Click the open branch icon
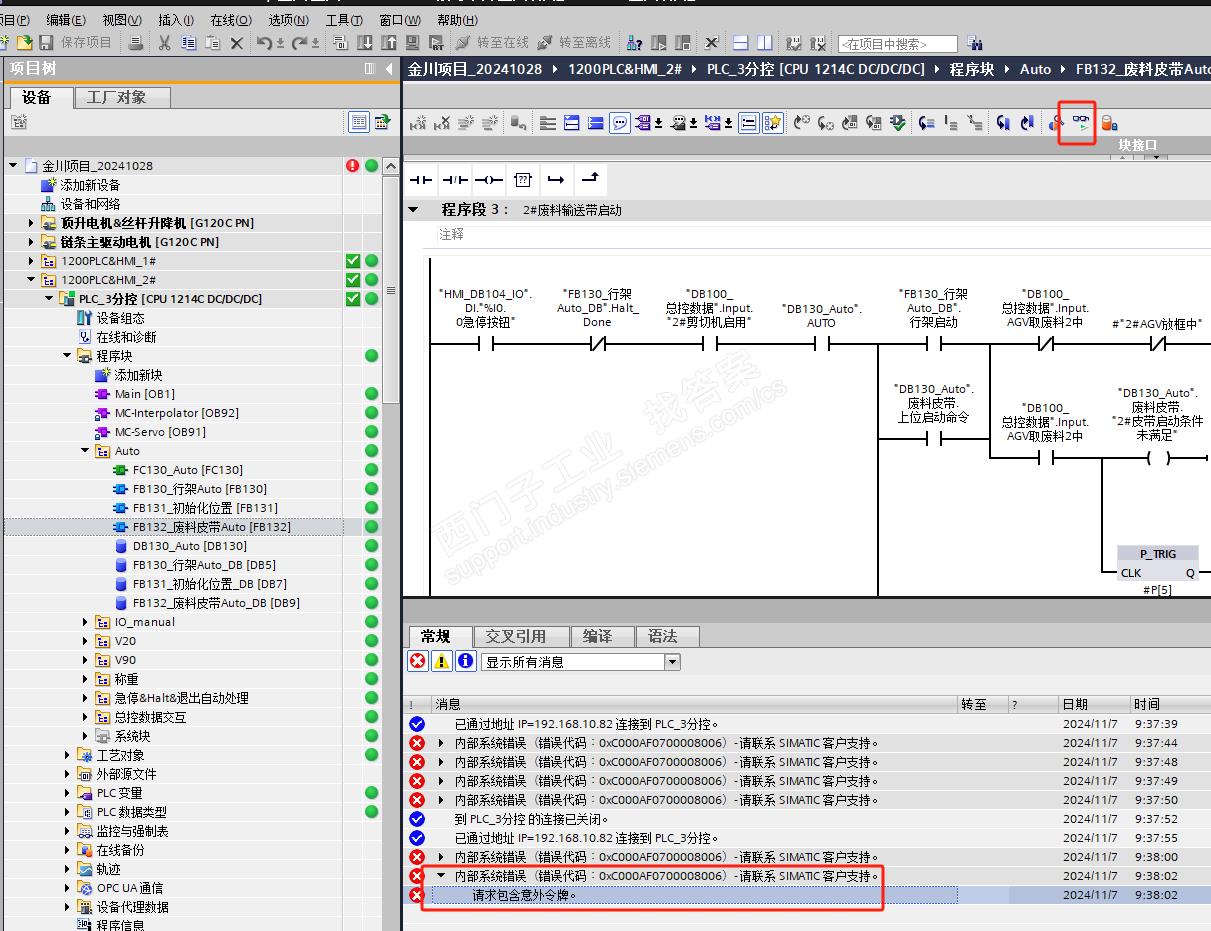 click(x=556, y=180)
